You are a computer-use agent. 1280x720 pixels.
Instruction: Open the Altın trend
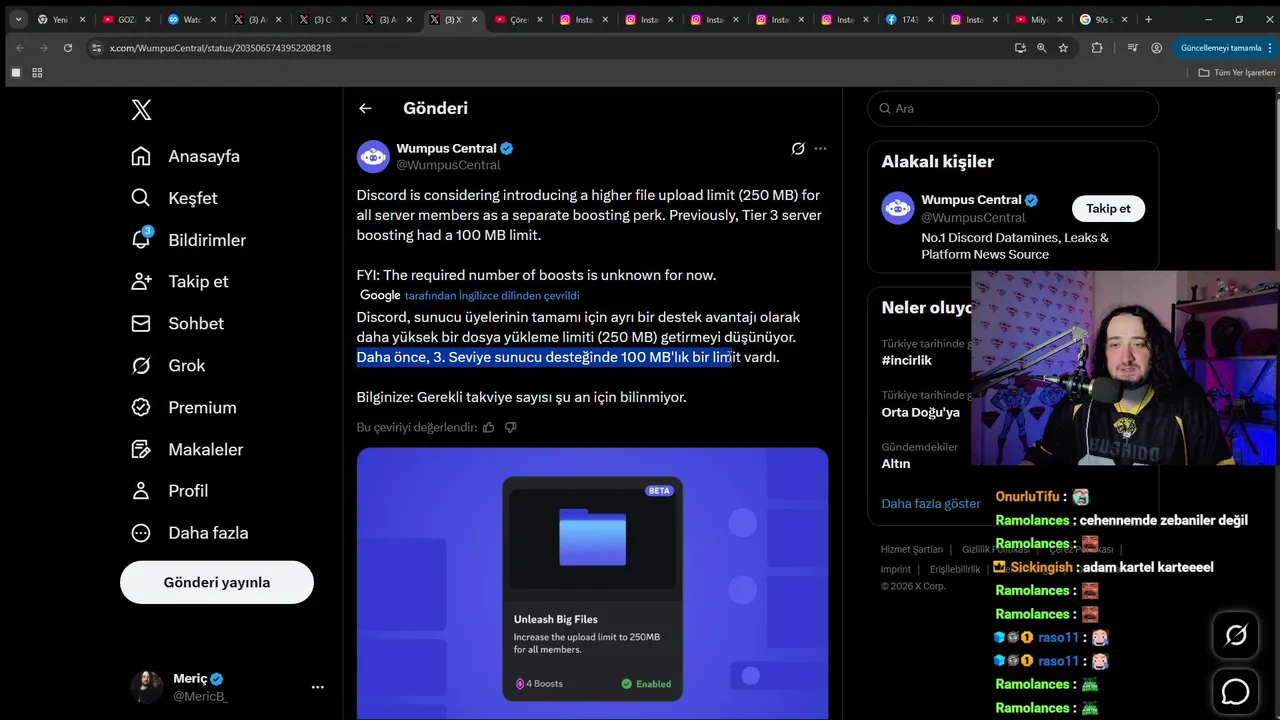[x=895, y=464]
